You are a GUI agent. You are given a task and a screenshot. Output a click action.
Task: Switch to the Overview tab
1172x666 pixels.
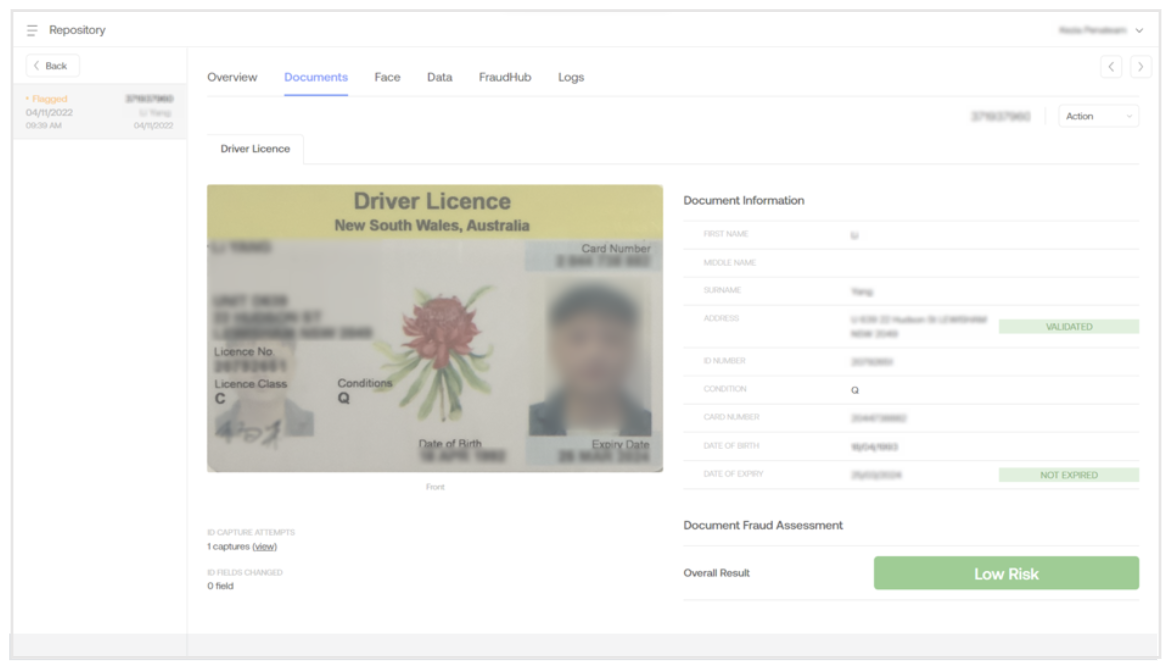point(232,77)
